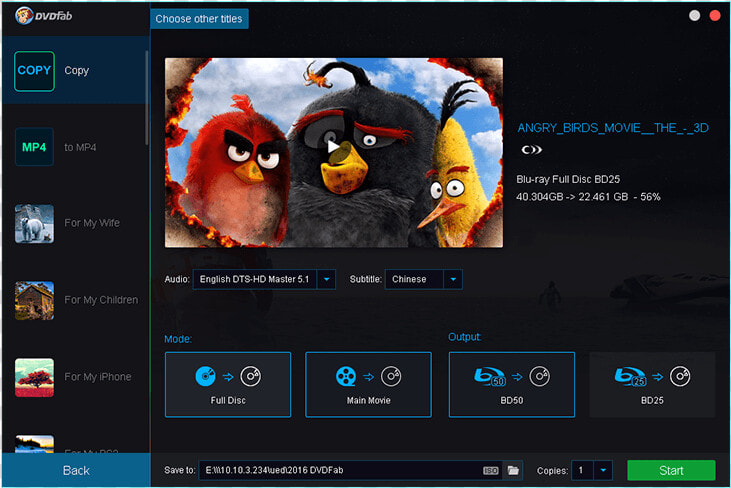Image resolution: width=731 pixels, height=488 pixels.
Task: Click the Copy label in sidebar
Action: tap(76, 70)
